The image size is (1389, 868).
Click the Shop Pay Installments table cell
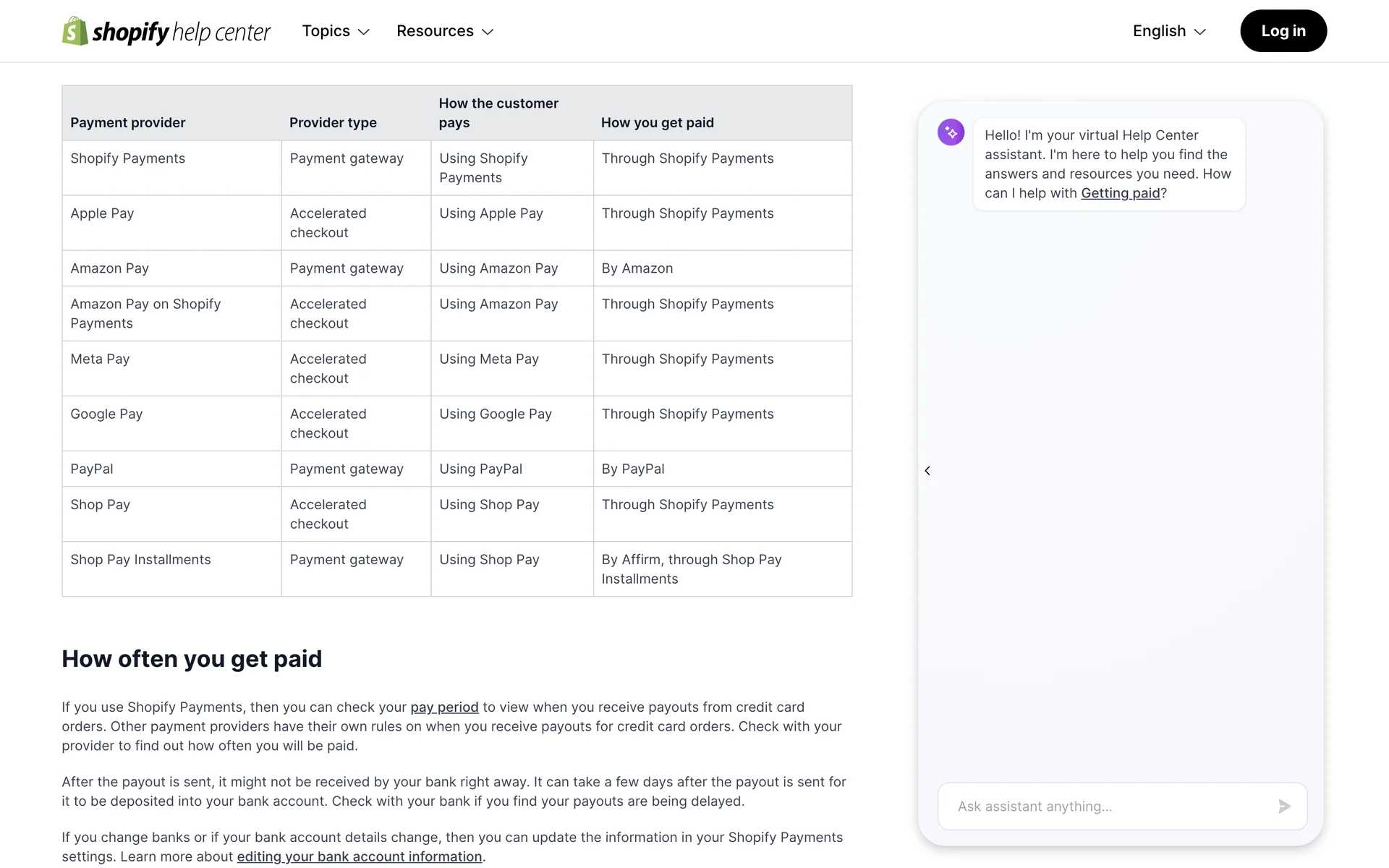(x=141, y=560)
